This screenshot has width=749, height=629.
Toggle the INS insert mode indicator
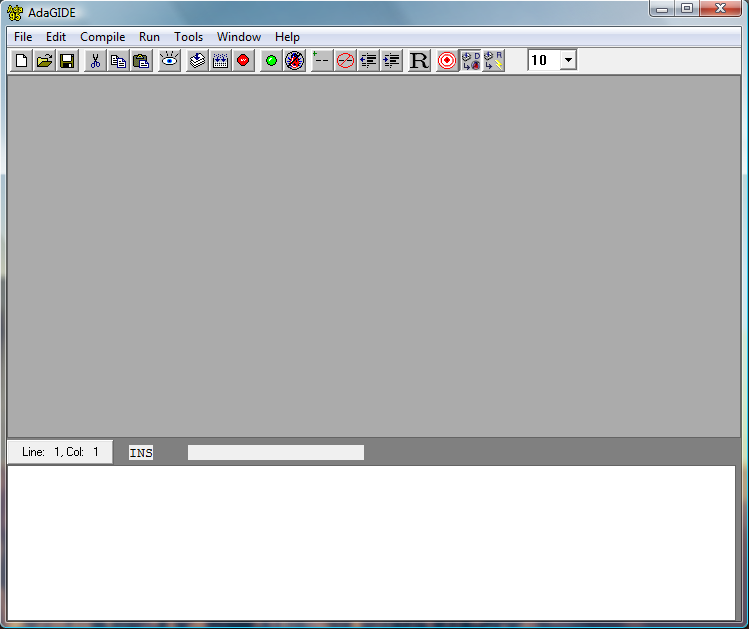pos(141,453)
